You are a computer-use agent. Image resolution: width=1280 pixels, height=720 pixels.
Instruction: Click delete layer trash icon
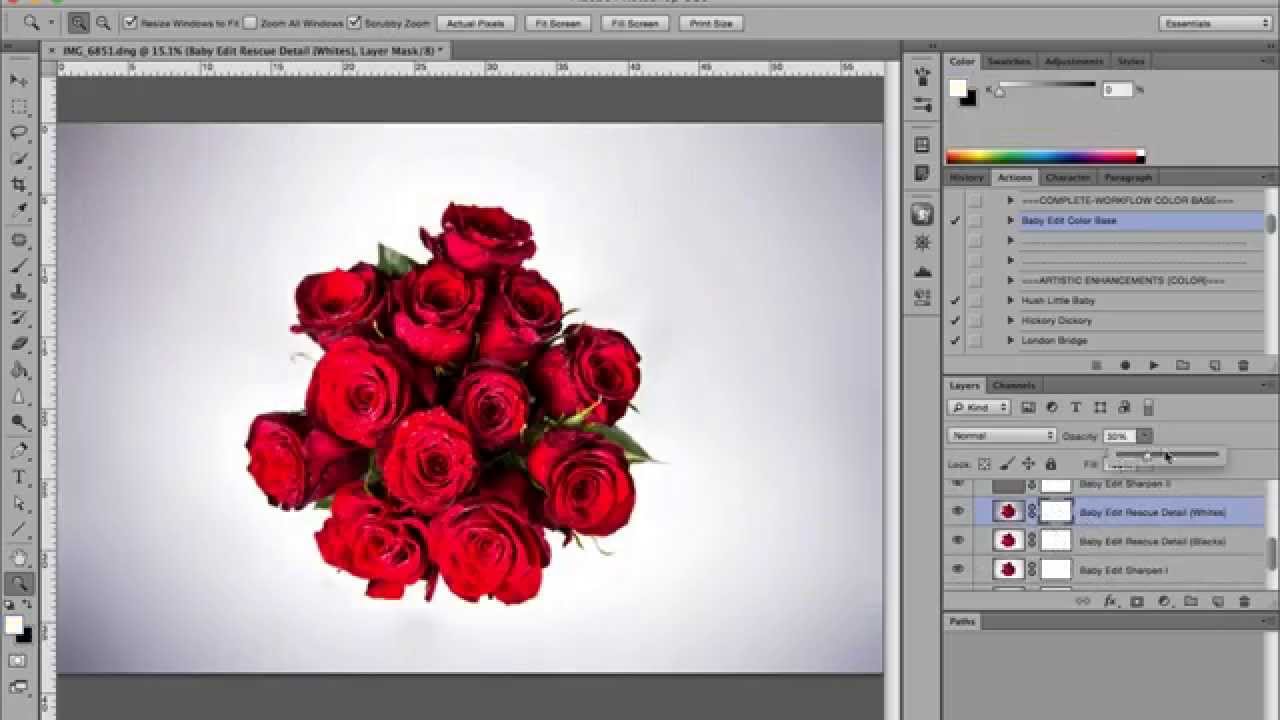(x=1244, y=601)
